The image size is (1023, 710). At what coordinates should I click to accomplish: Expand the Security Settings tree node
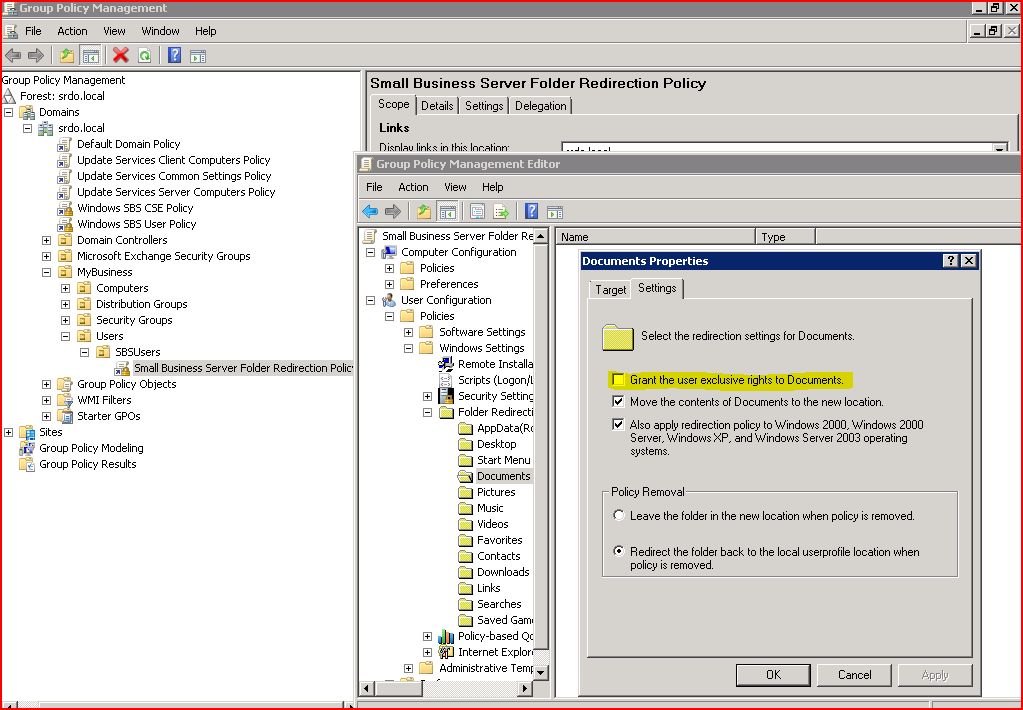click(x=427, y=395)
